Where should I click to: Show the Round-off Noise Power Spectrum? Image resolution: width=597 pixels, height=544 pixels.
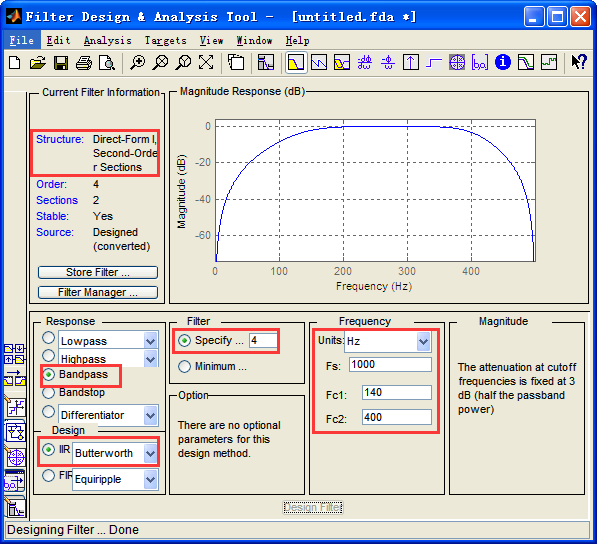549,62
